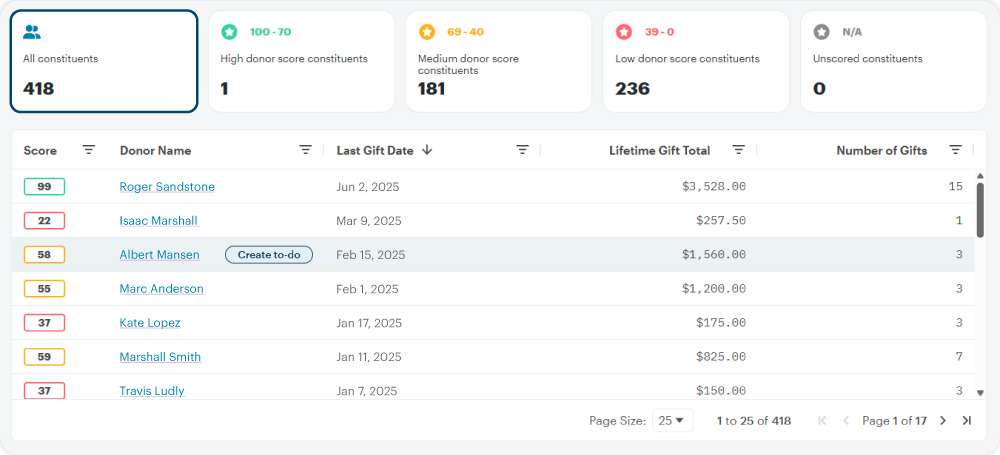
Task: Open the Score column filter menu
Action: pyautogui.click(x=89, y=150)
